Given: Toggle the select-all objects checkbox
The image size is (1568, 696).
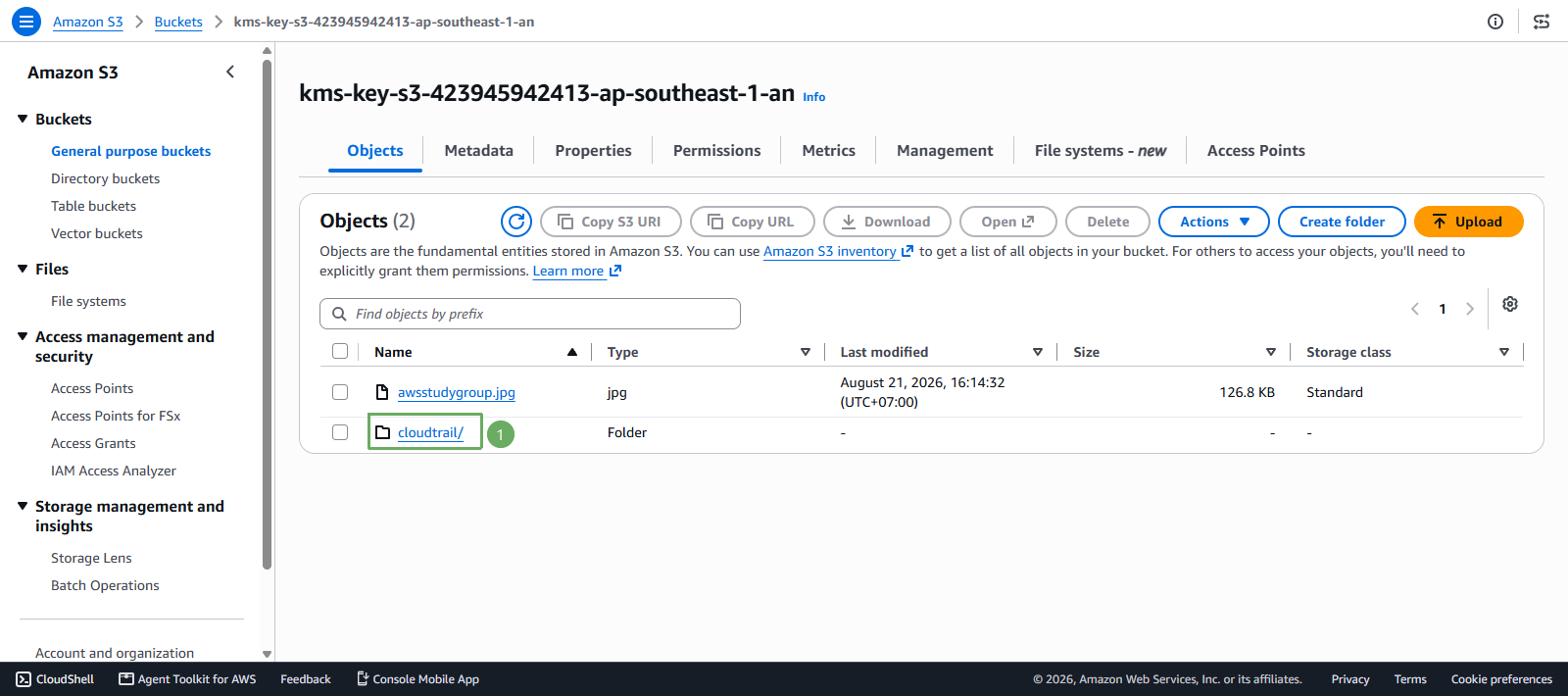Looking at the screenshot, I should pyautogui.click(x=340, y=351).
